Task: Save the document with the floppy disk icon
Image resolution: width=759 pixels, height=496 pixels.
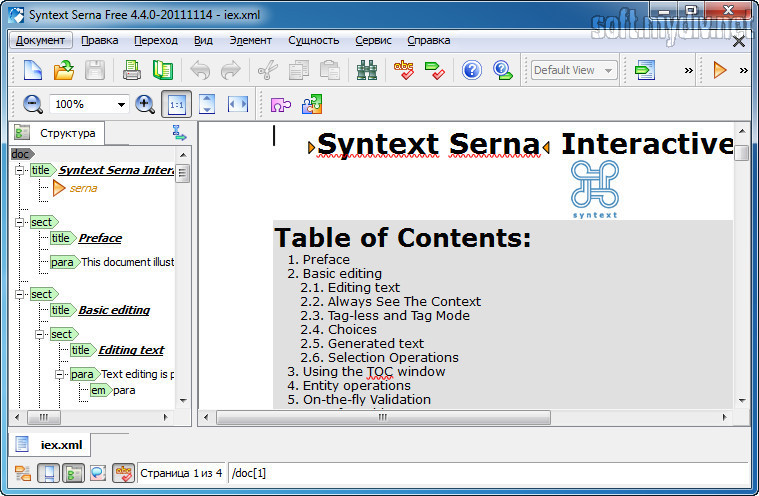Action: pos(95,70)
